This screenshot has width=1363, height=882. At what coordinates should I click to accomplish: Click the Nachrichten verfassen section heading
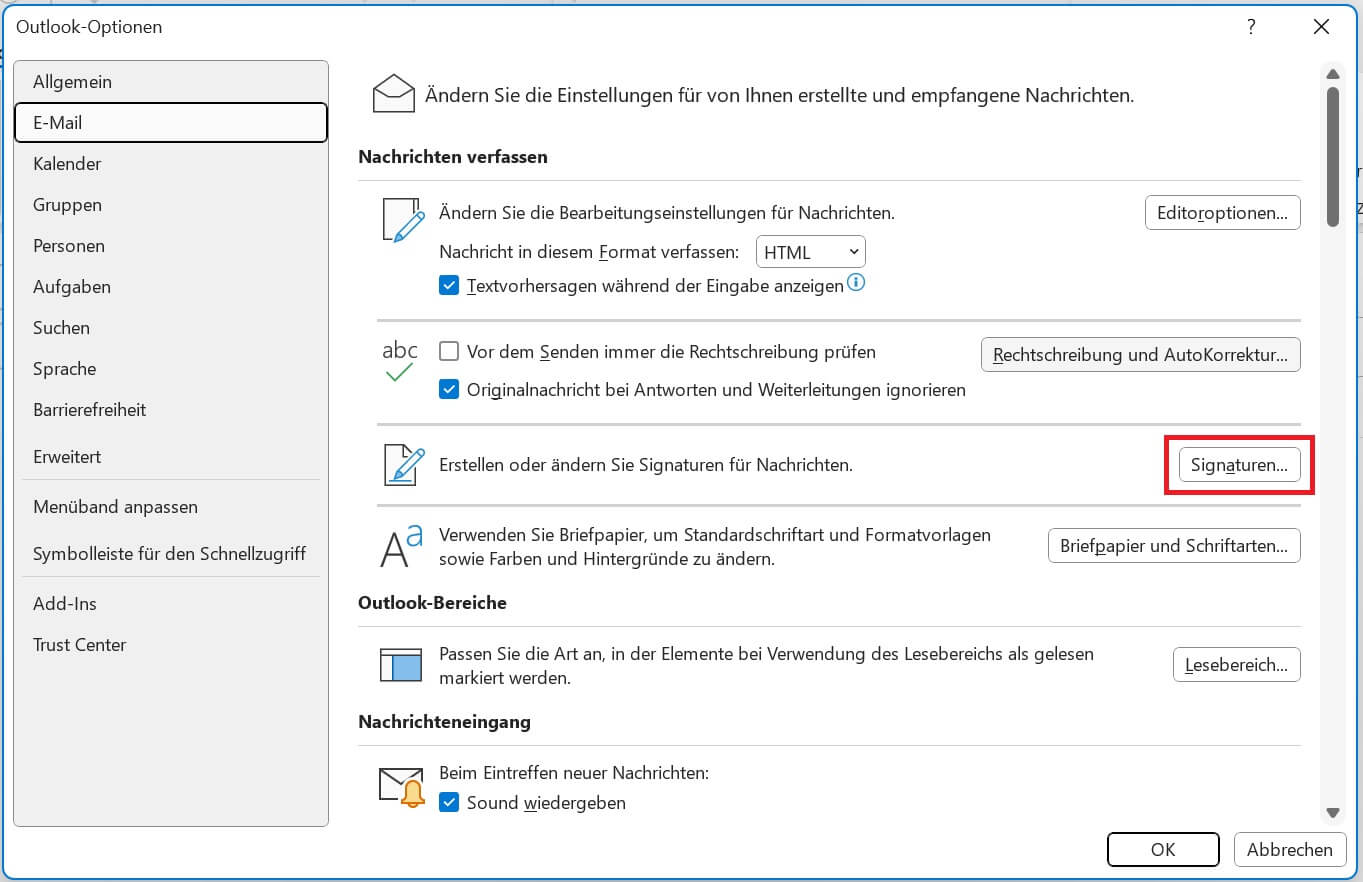pyautogui.click(x=453, y=157)
